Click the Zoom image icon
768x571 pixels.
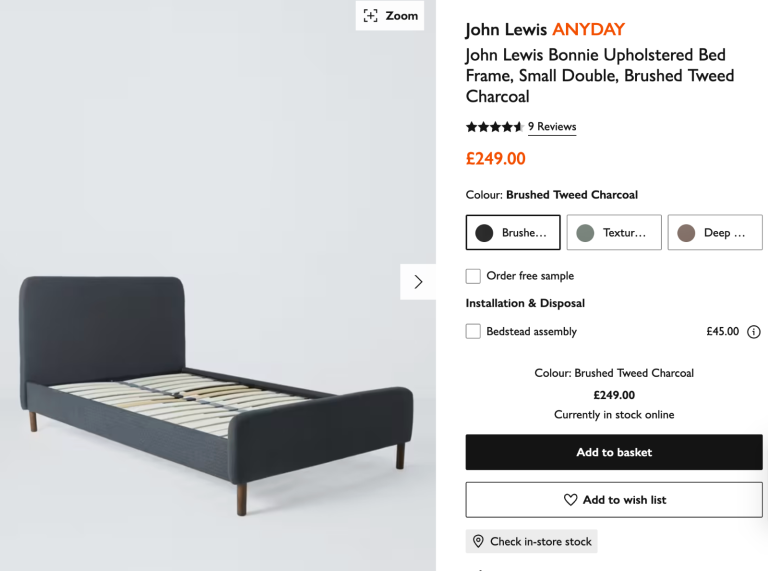pos(371,16)
